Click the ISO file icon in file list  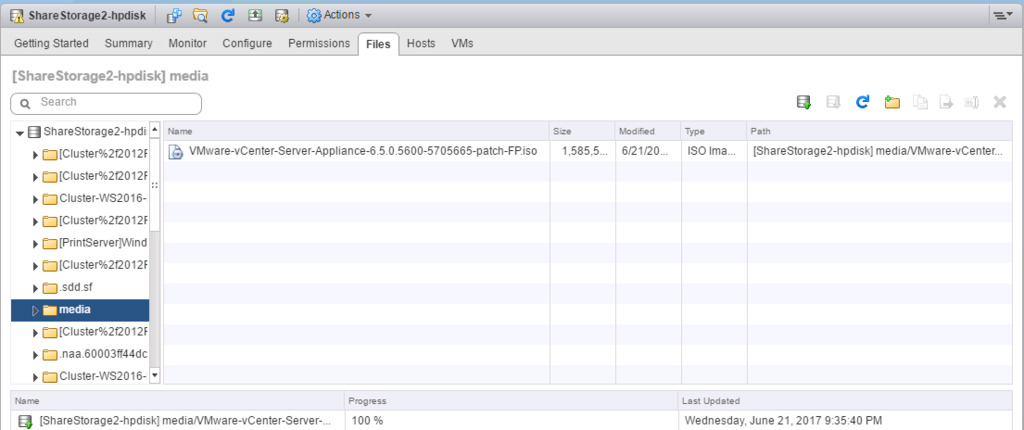click(x=176, y=152)
